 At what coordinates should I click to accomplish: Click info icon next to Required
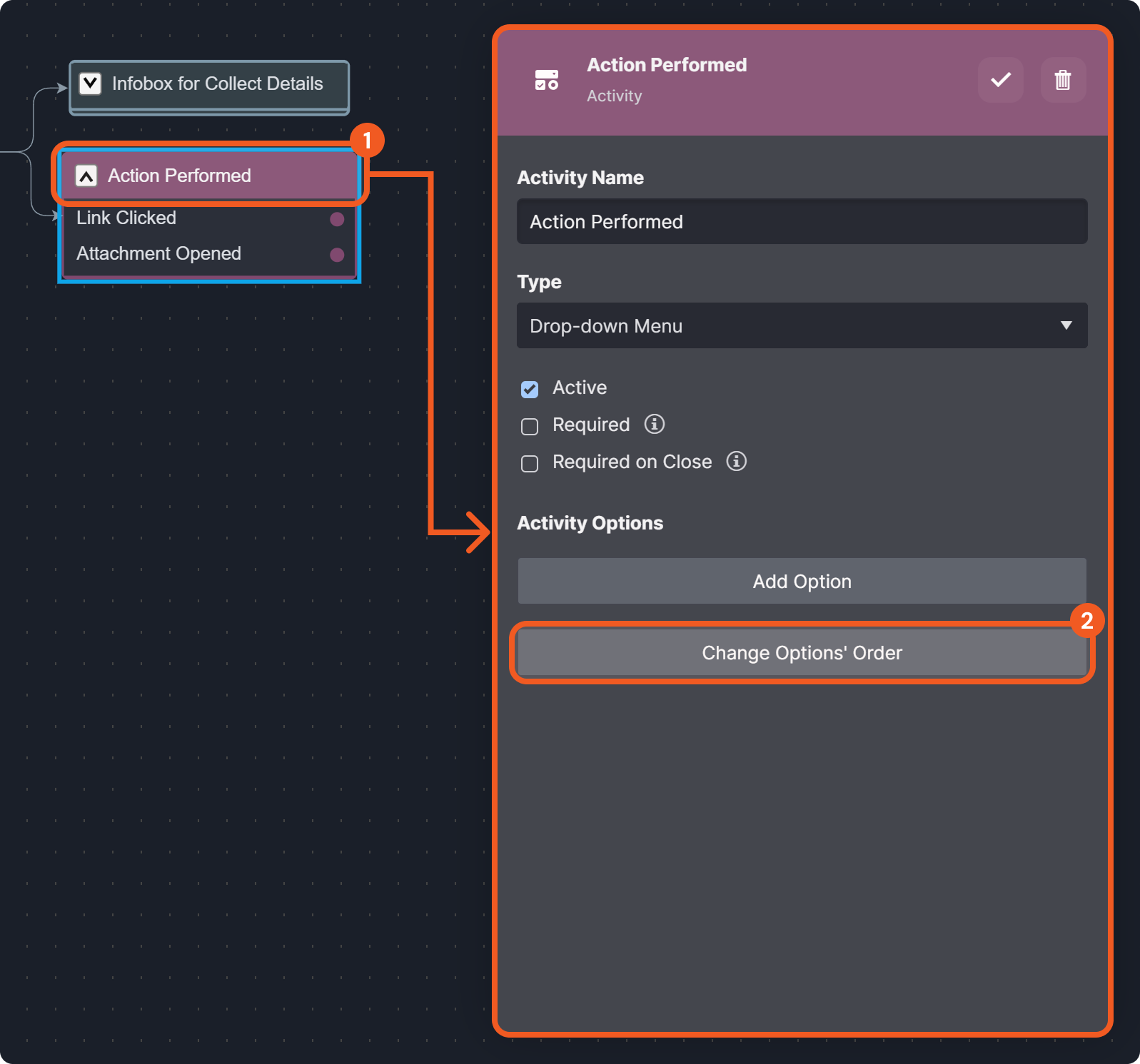(x=654, y=424)
